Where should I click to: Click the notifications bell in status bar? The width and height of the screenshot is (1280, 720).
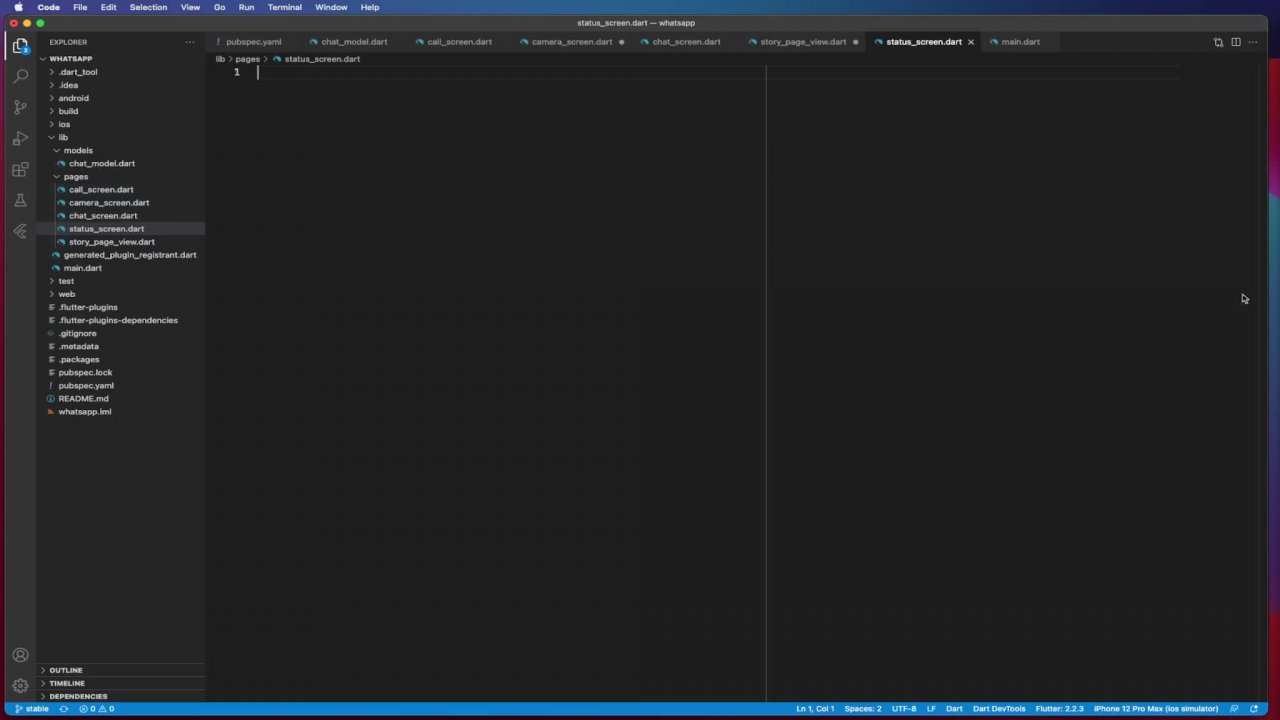click(x=1254, y=709)
